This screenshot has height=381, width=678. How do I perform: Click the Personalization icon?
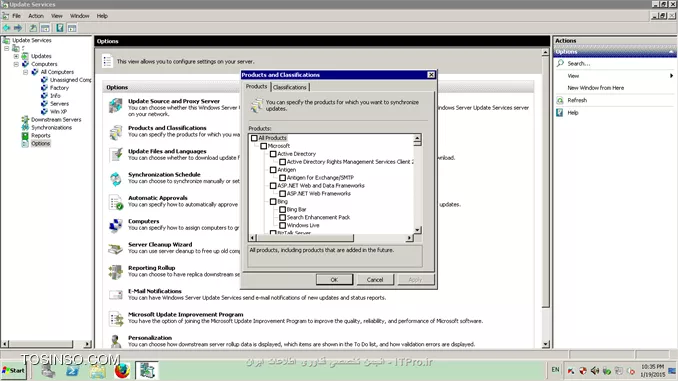pos(115,341)
